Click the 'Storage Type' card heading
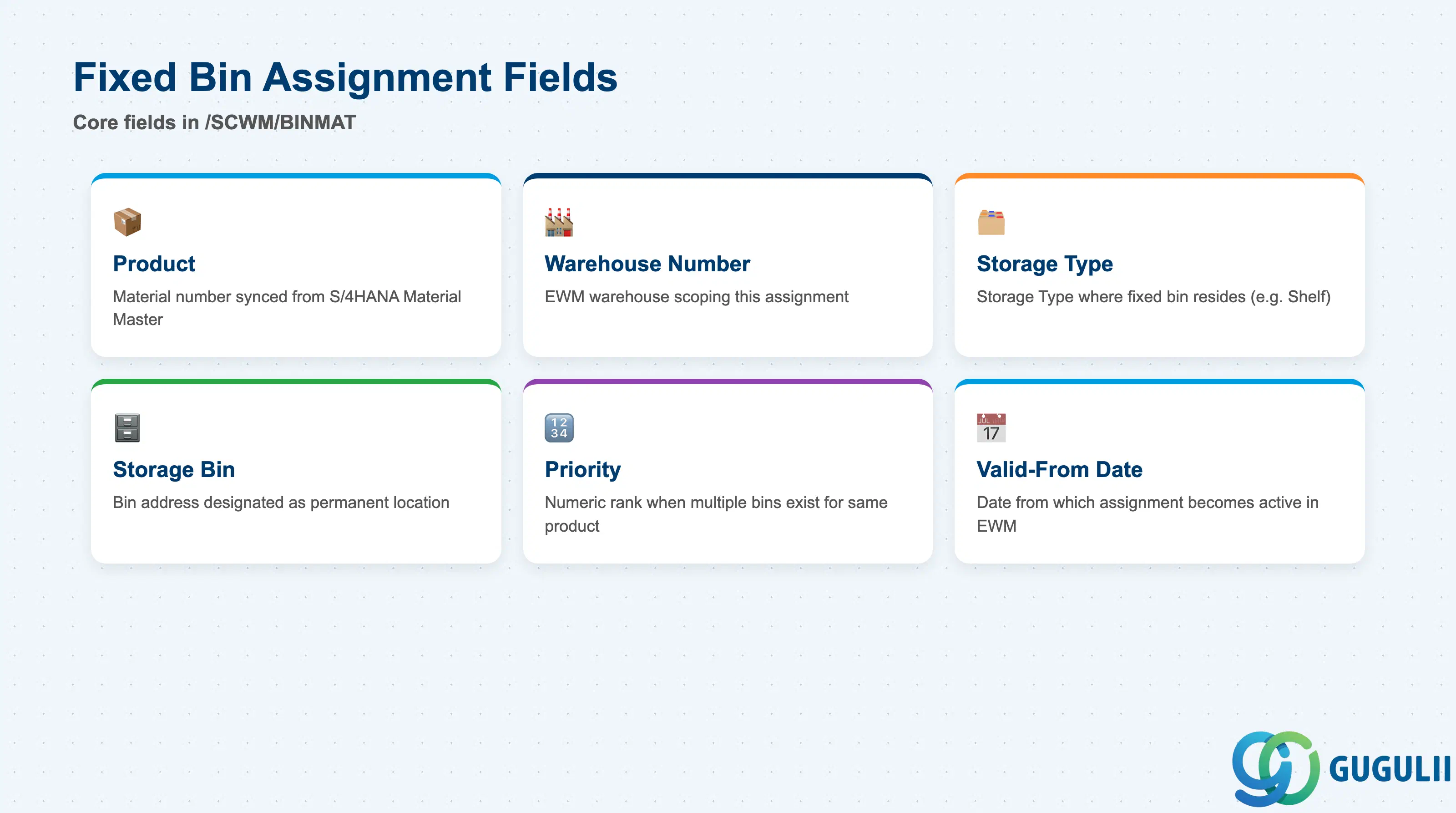Screen dimensions: 1456x813 tap(1045, 264)
